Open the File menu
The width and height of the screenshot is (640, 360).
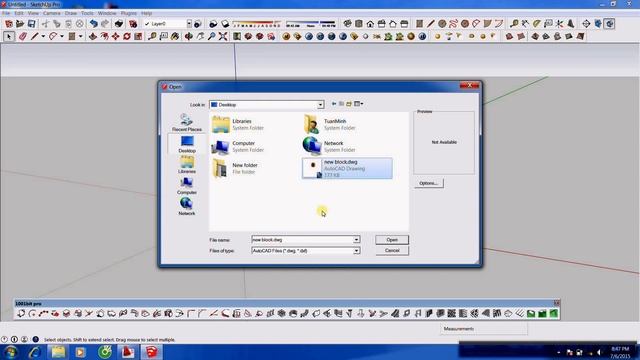6,13
